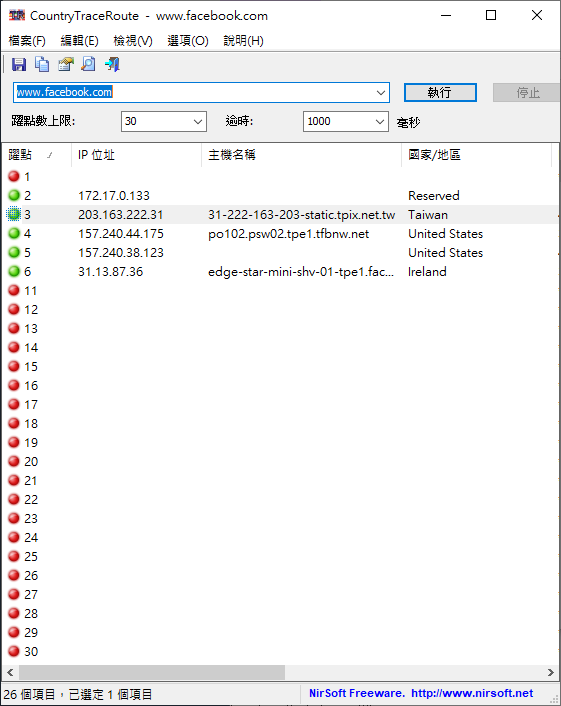Select IP address 157.240.44.175
This screenshot has height=706, width=561.
point(121,233)
